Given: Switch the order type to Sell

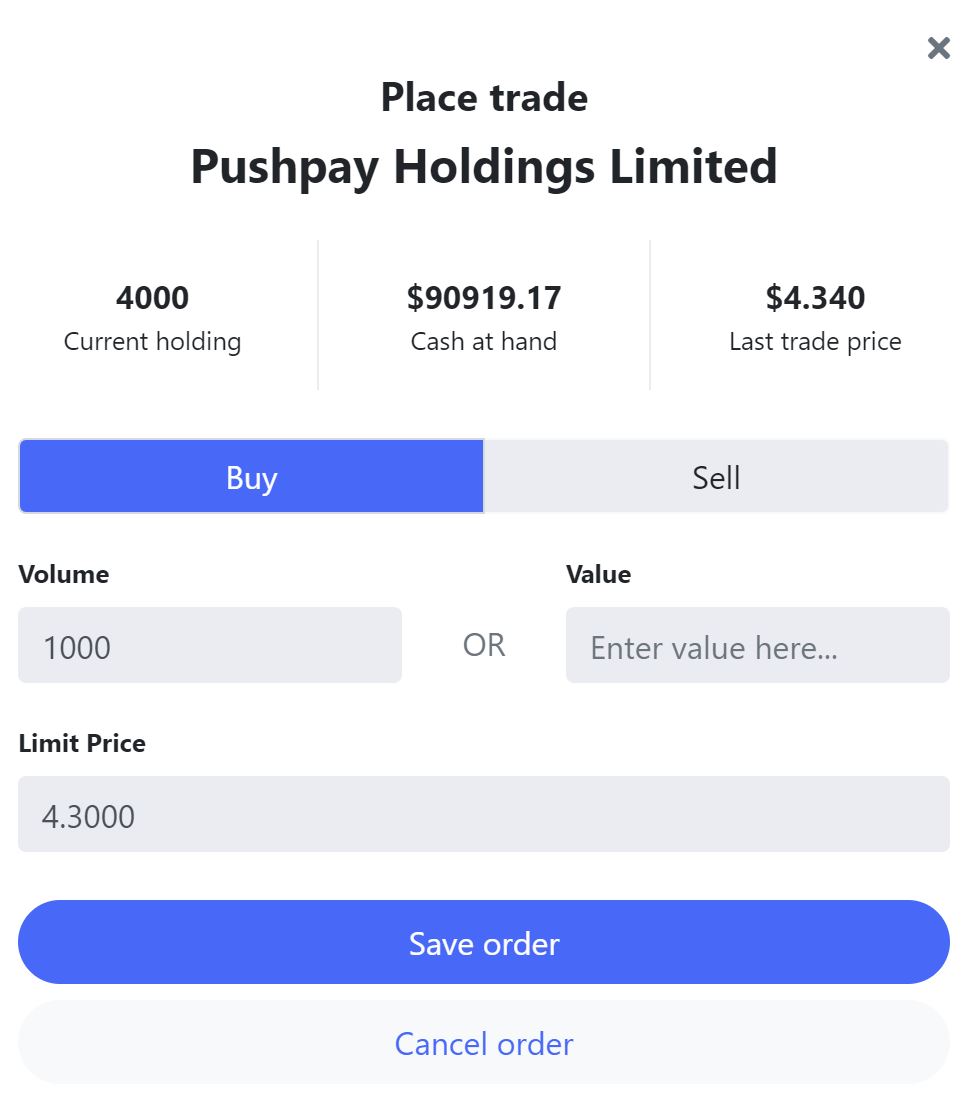Looking at the screenshot, I should [x=716, y=477].
